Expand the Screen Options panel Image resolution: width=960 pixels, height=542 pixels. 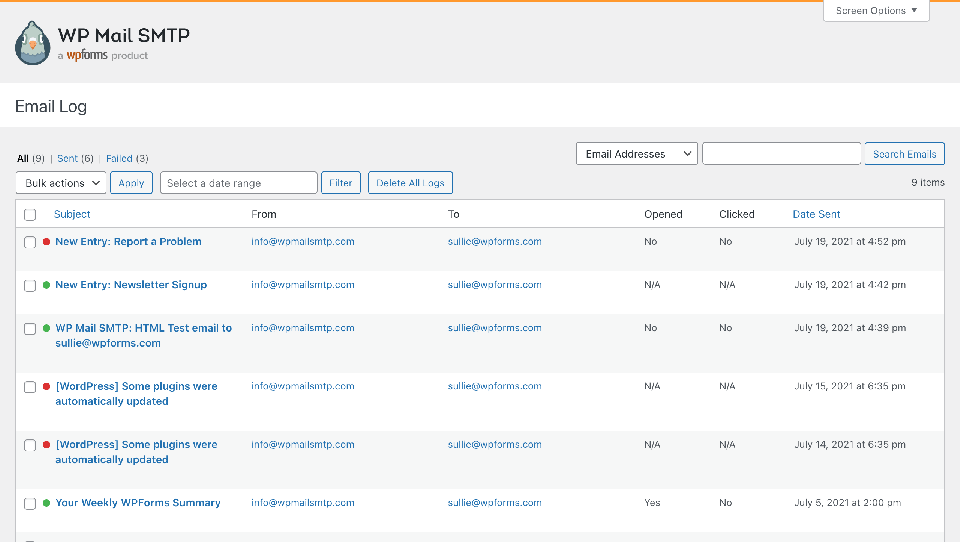pyautogui.click(x=876, y=11)
